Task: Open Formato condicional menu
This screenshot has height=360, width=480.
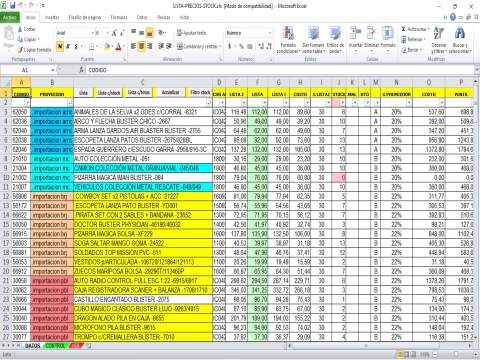Action: [x=288, y=39]
